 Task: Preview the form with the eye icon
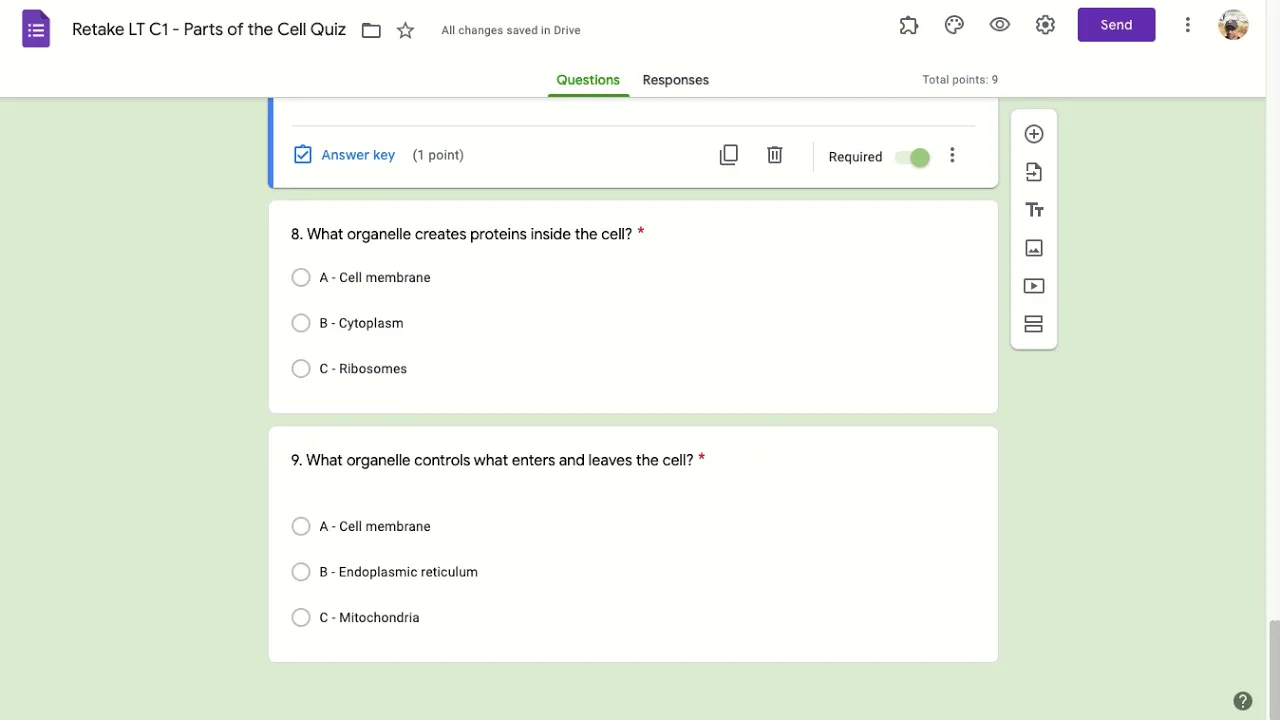point(1000,25)
